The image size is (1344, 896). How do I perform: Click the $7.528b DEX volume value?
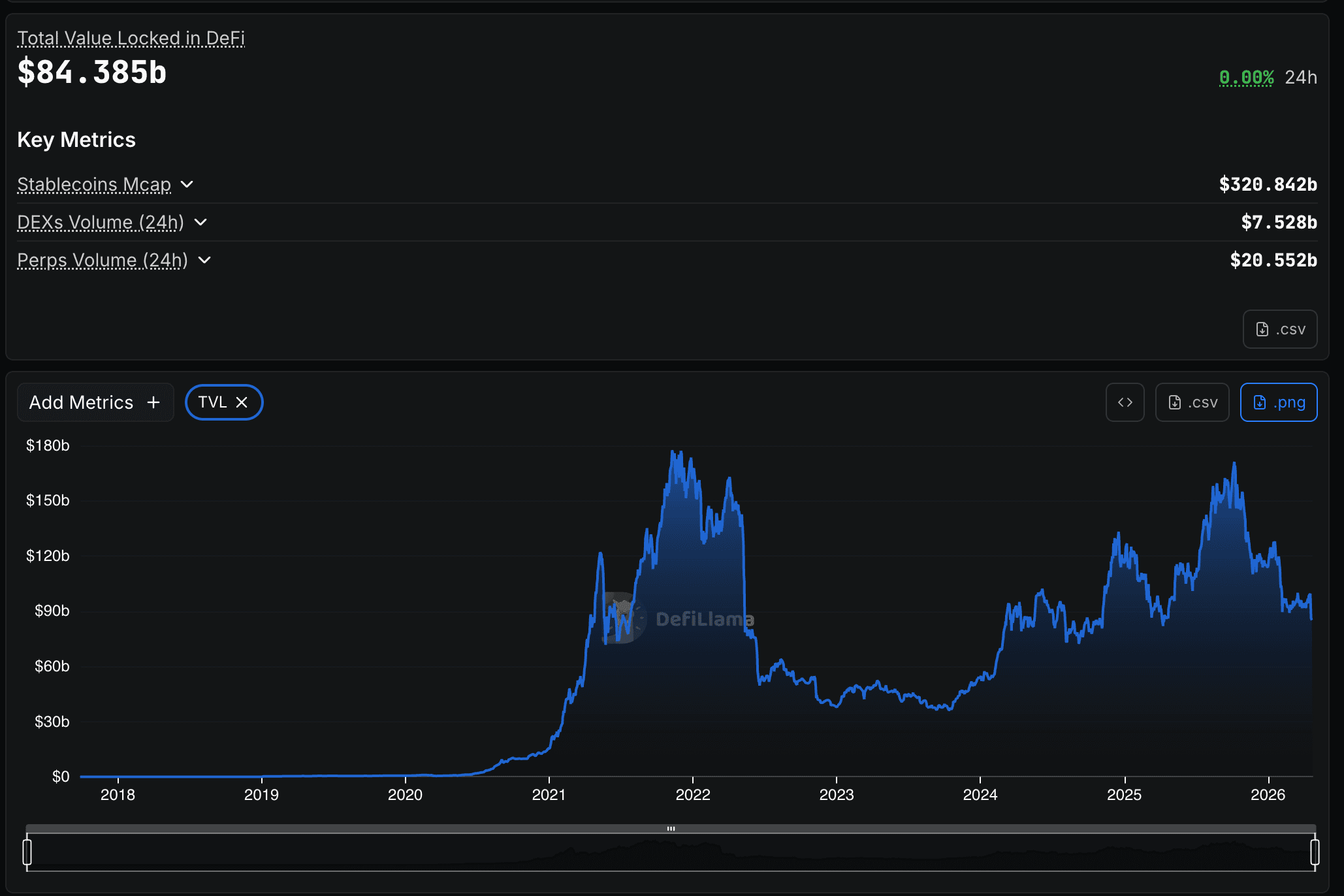click(x=1279, y=222)
